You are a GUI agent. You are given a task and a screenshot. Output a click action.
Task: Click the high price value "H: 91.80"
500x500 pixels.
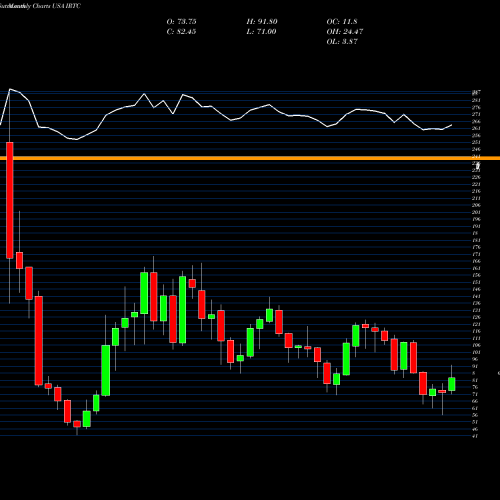click(x=262, y=22)
